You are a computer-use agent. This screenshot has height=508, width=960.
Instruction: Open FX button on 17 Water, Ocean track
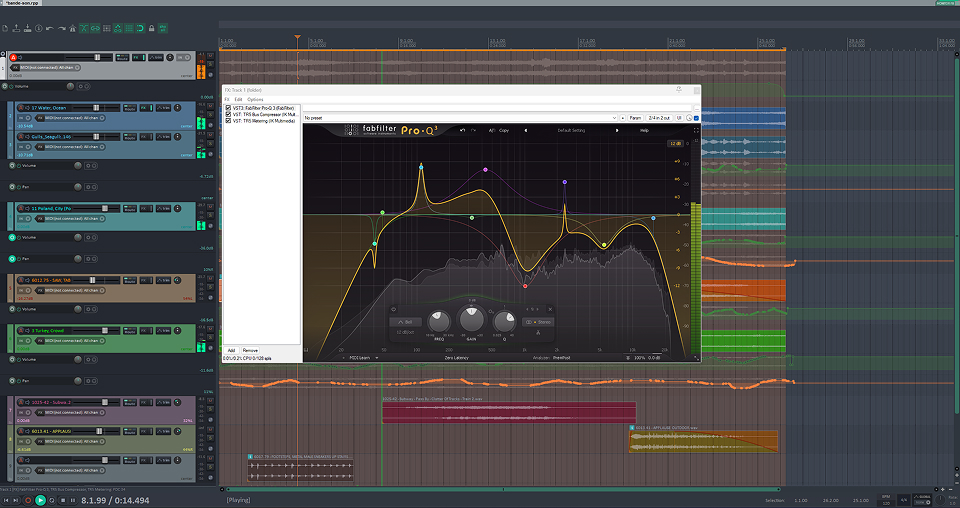144,108
